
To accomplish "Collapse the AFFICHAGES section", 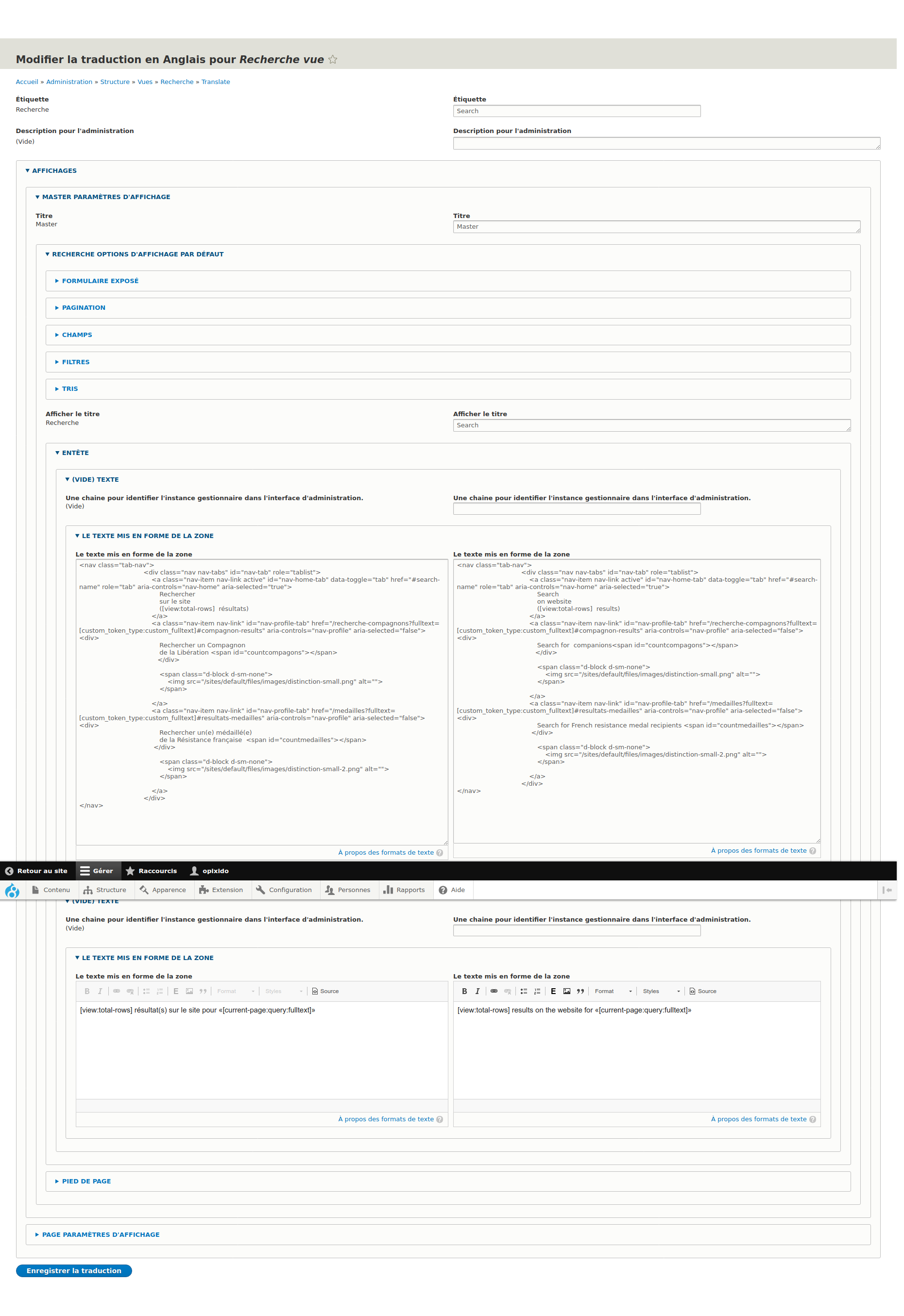I will [51, 171].
